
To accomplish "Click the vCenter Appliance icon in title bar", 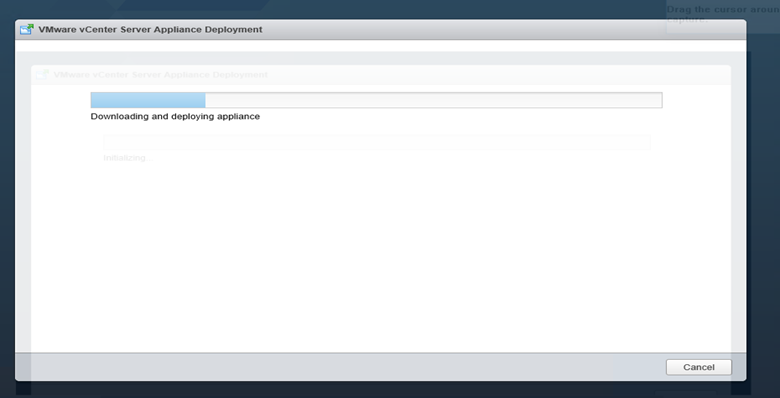I will click(x=27, y=29).
